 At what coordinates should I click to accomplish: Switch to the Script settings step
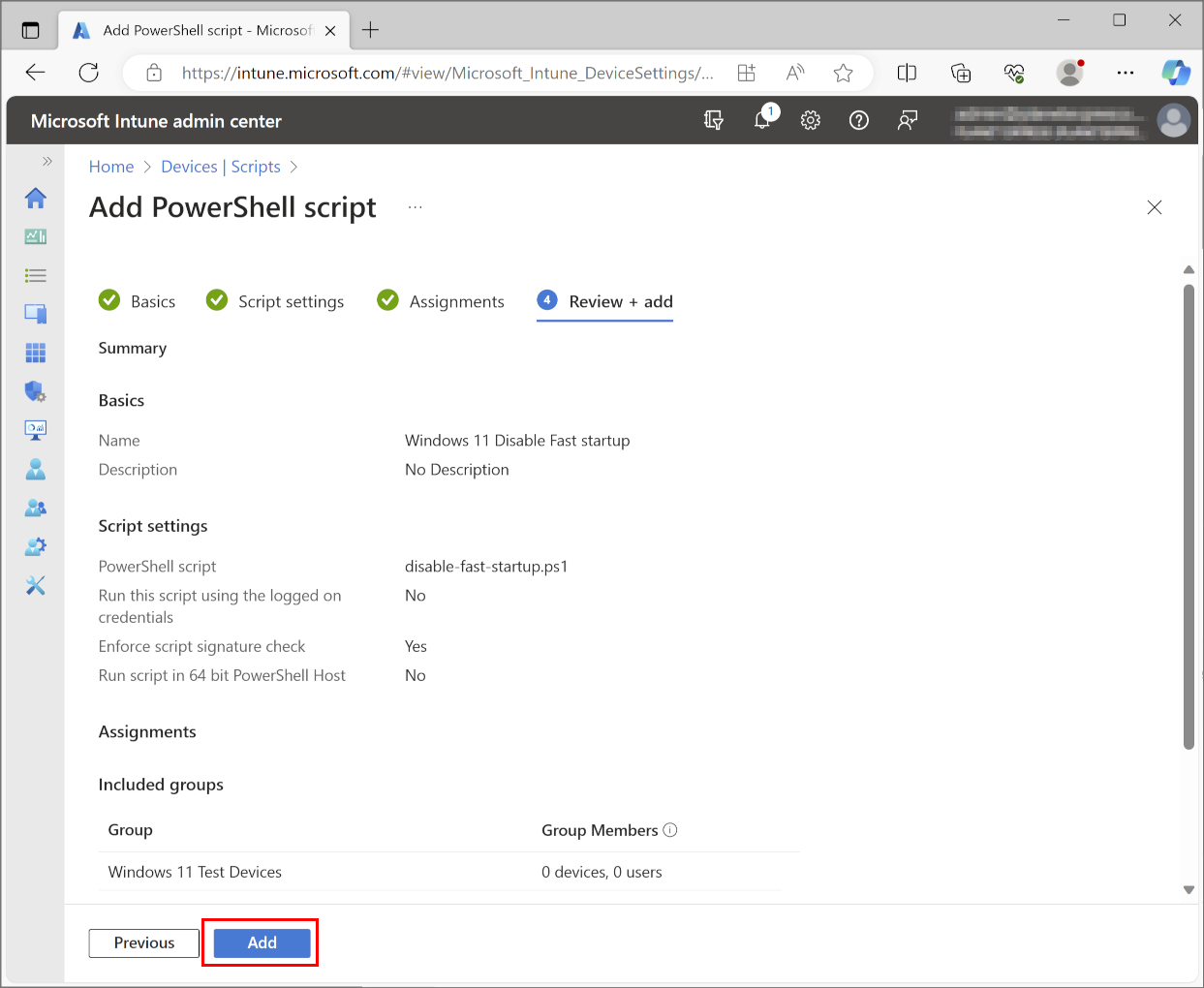pos(275,301)
